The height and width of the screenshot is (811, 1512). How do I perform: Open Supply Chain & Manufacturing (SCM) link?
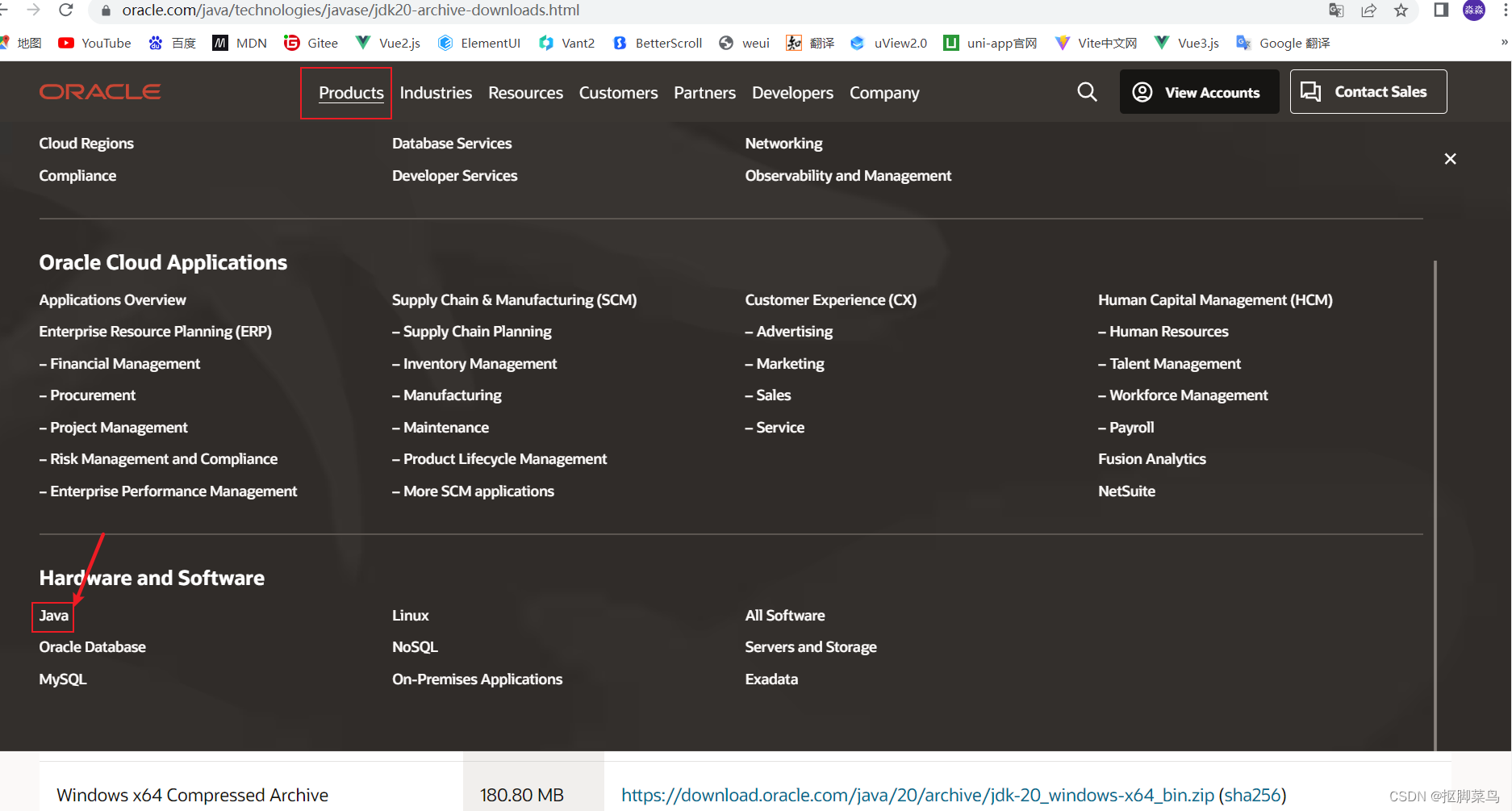tap(514, 300)
